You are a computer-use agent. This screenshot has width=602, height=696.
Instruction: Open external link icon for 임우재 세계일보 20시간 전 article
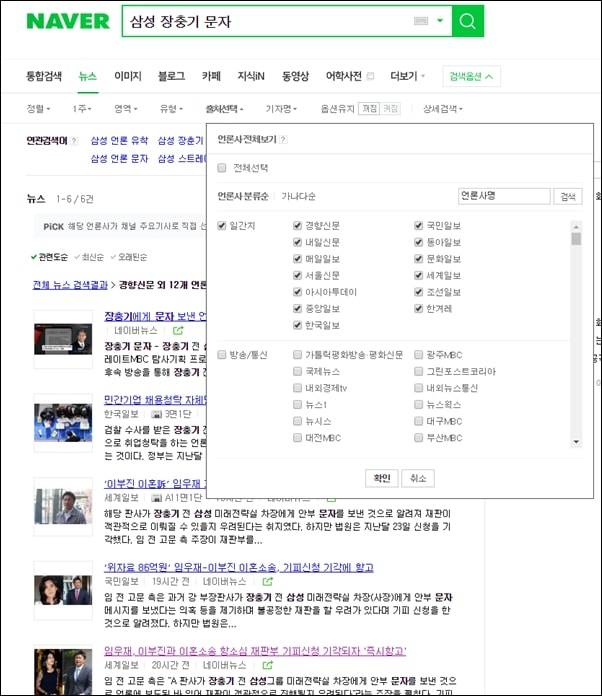pos(267,665)
